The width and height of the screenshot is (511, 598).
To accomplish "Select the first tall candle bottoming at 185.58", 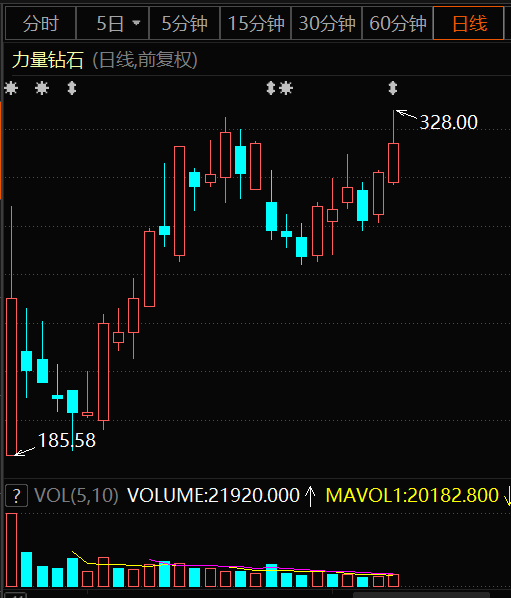I will click(x=11, y=330).
